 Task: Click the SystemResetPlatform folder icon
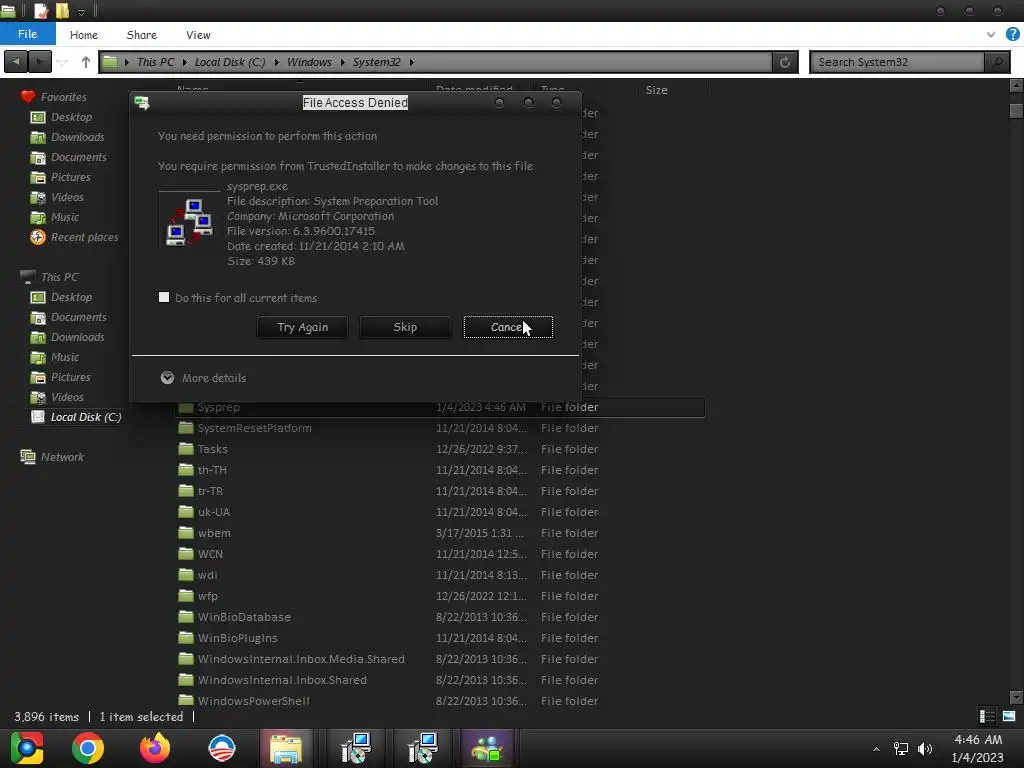[186, 428]
